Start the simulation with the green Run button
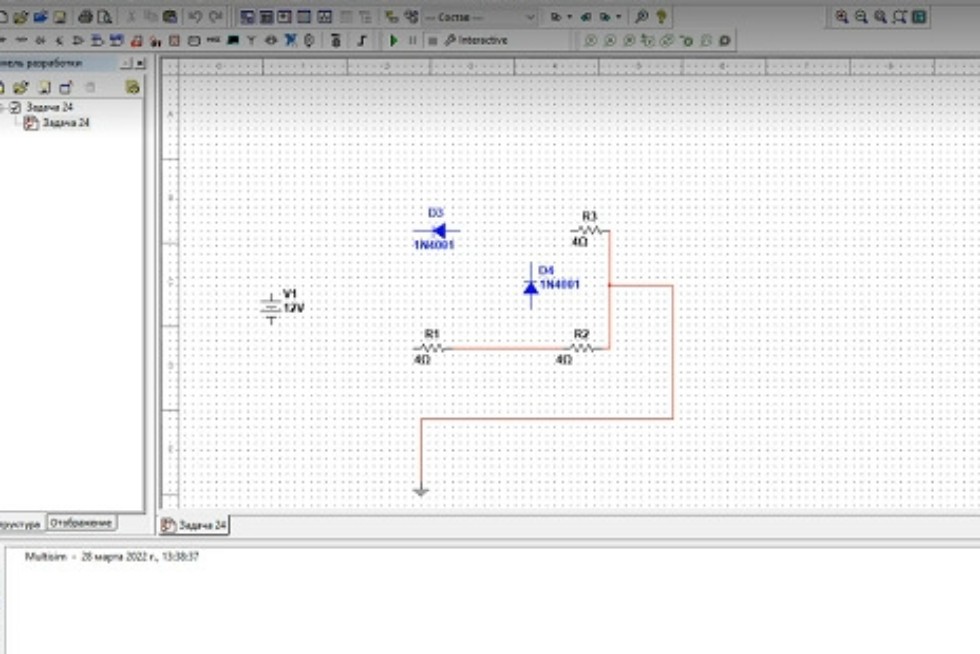 tap(394, 40)
